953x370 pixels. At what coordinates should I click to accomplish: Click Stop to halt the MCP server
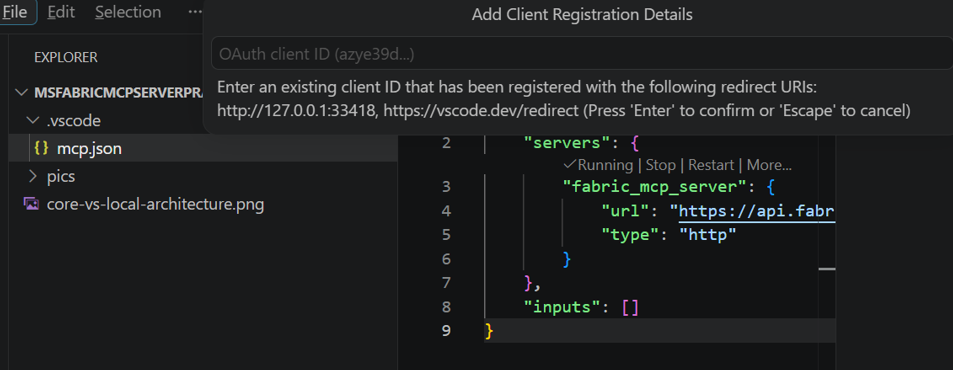click(x=661, y=165)
